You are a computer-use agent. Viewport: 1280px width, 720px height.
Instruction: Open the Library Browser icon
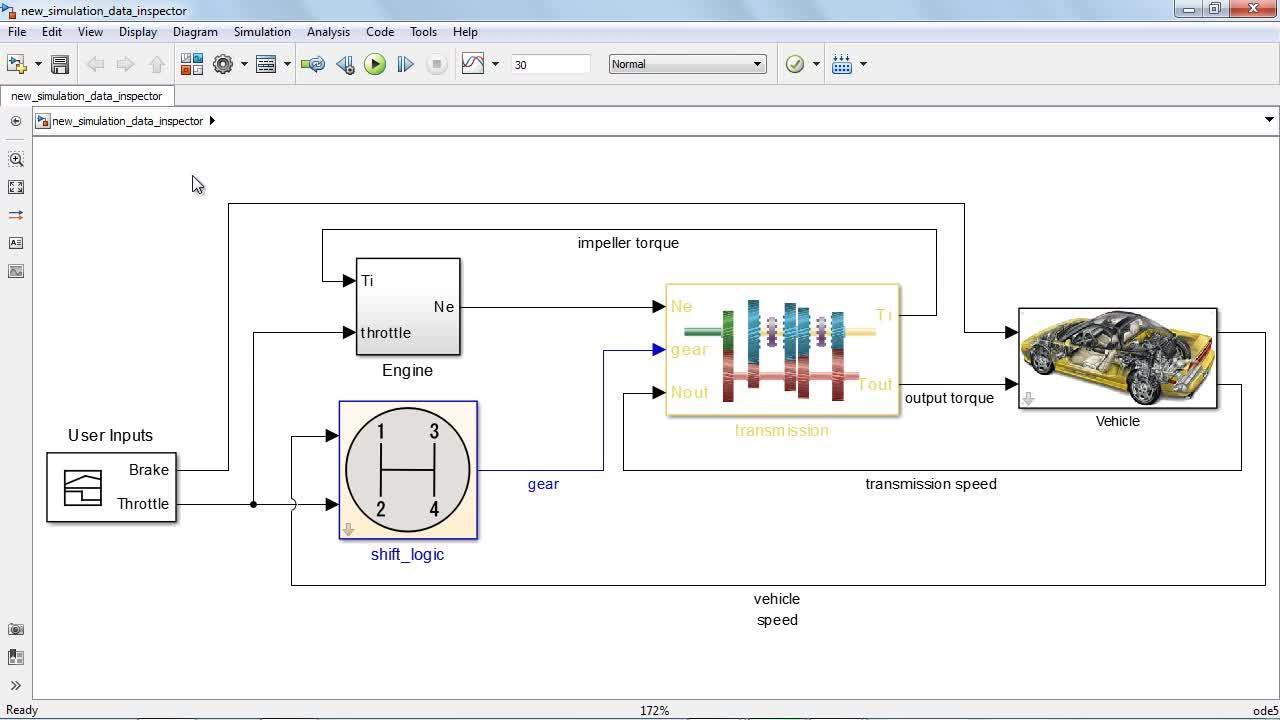coord(191,64)
